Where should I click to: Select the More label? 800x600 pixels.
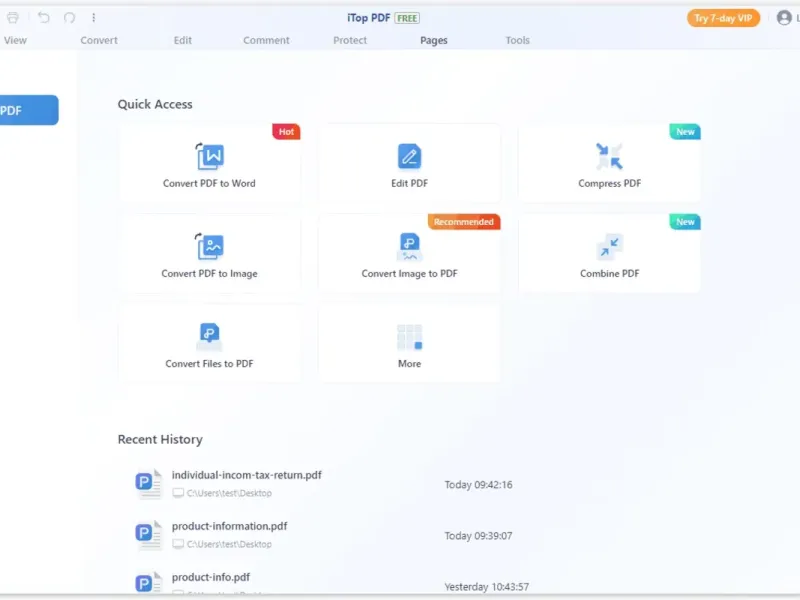click(409, 364)
